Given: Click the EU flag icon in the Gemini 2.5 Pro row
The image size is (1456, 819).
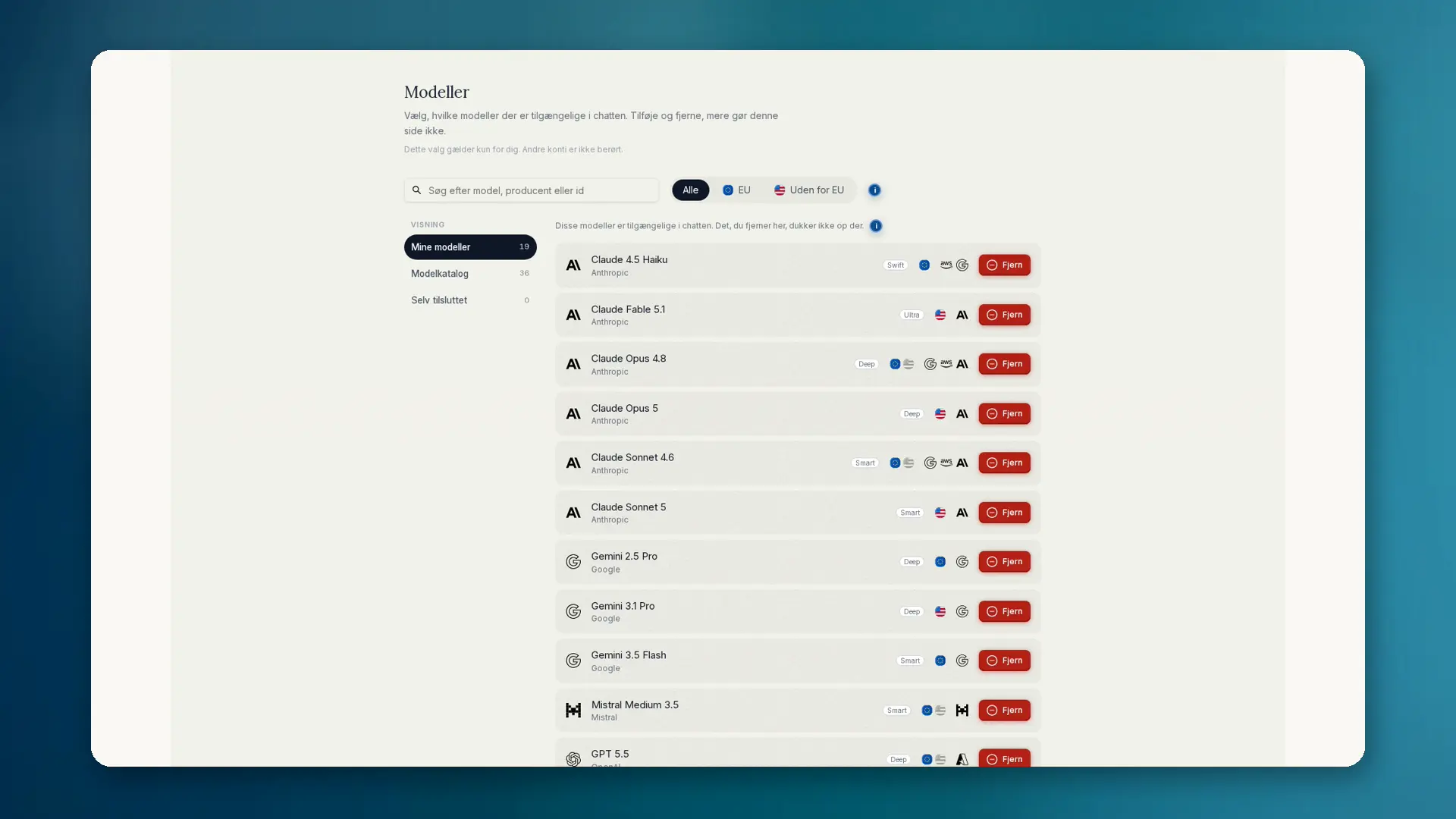Looking at the screenshot, I should tap(940, 562).
